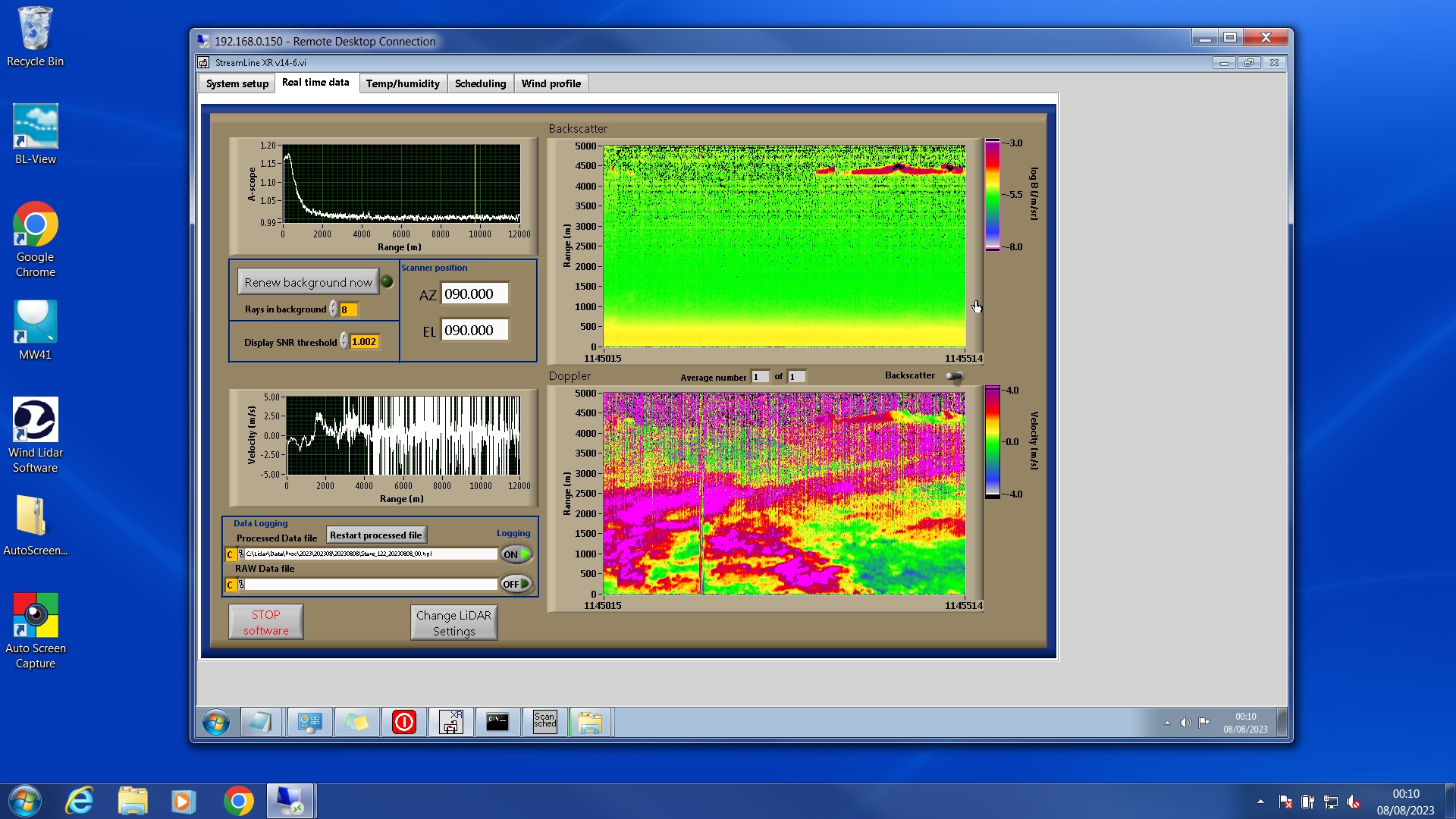The height and width of the screenshot is (819, 1456).
Task: Click the Backscatter color scale bar
Action: point(992,195)
